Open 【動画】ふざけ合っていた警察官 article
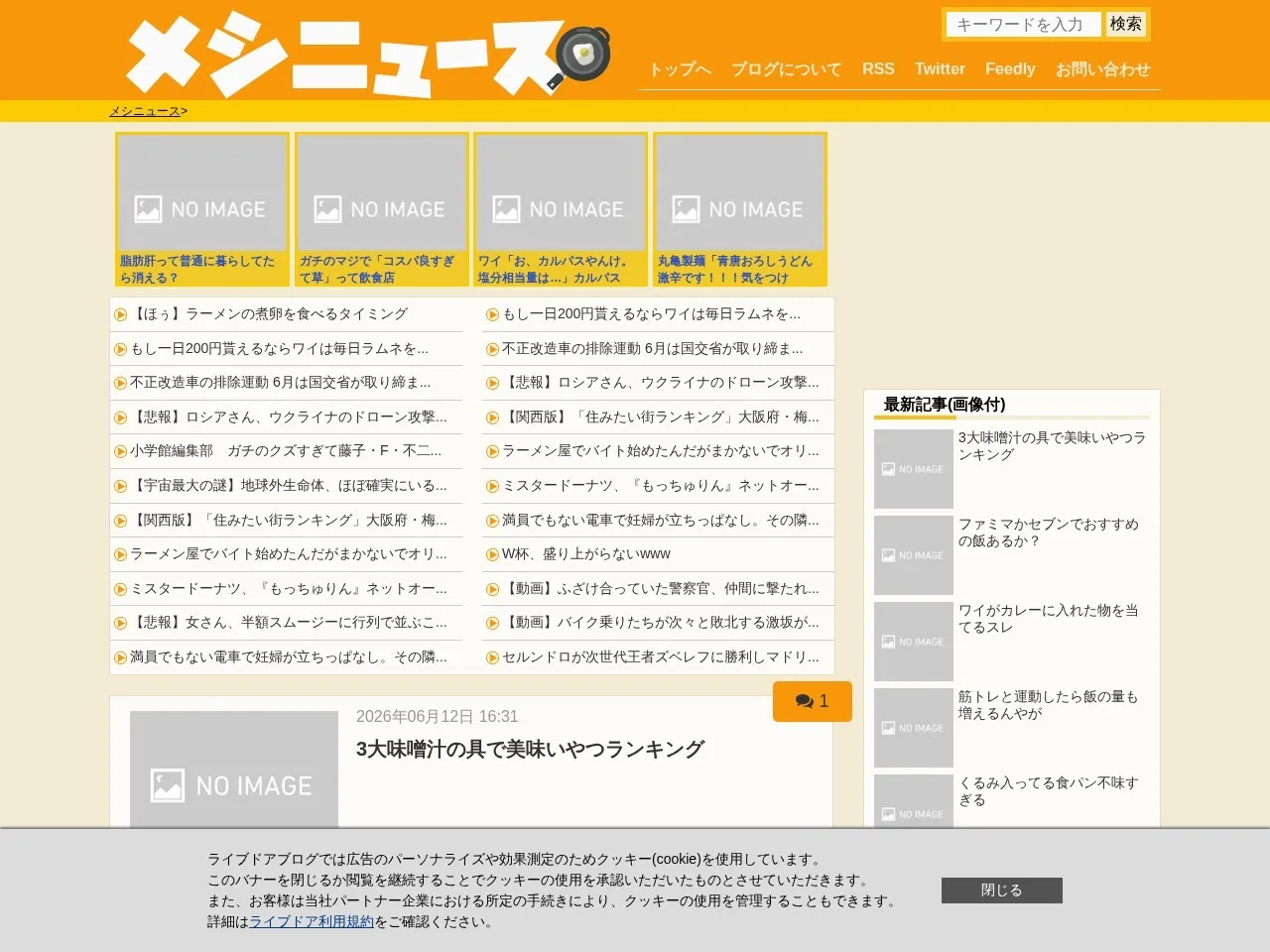 point(661,588)
